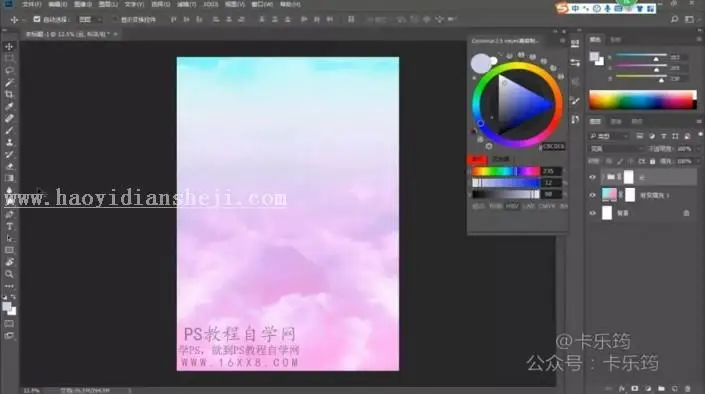705x394 pixels.
Task: Select the Move tool in toolbox
Action: pos(9,46)
